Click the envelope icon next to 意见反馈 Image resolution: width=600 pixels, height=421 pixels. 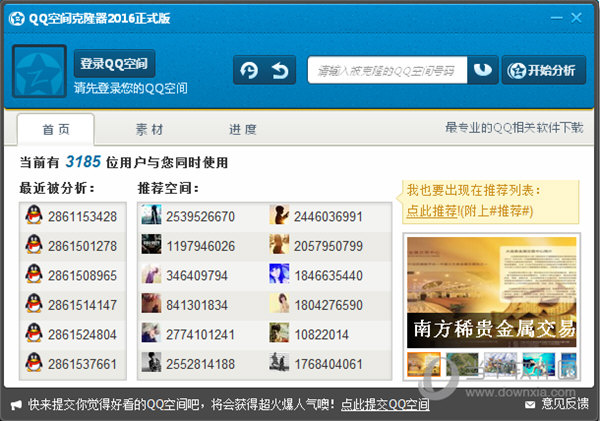pos(528,405)
